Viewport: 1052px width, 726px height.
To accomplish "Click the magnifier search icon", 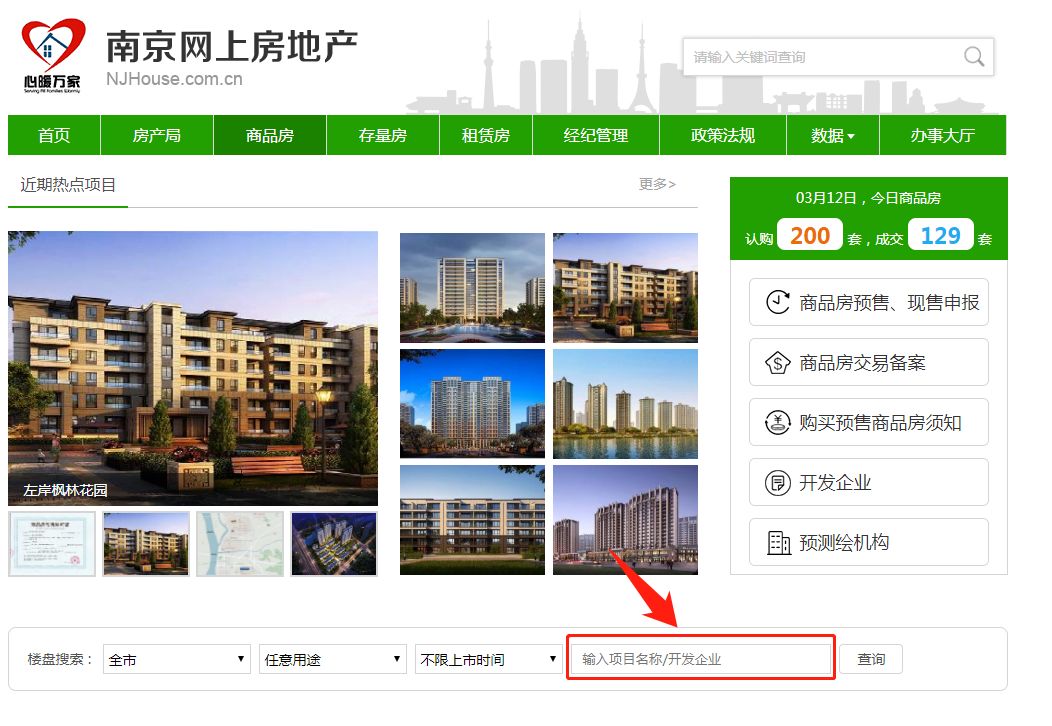I will [974, 57].
